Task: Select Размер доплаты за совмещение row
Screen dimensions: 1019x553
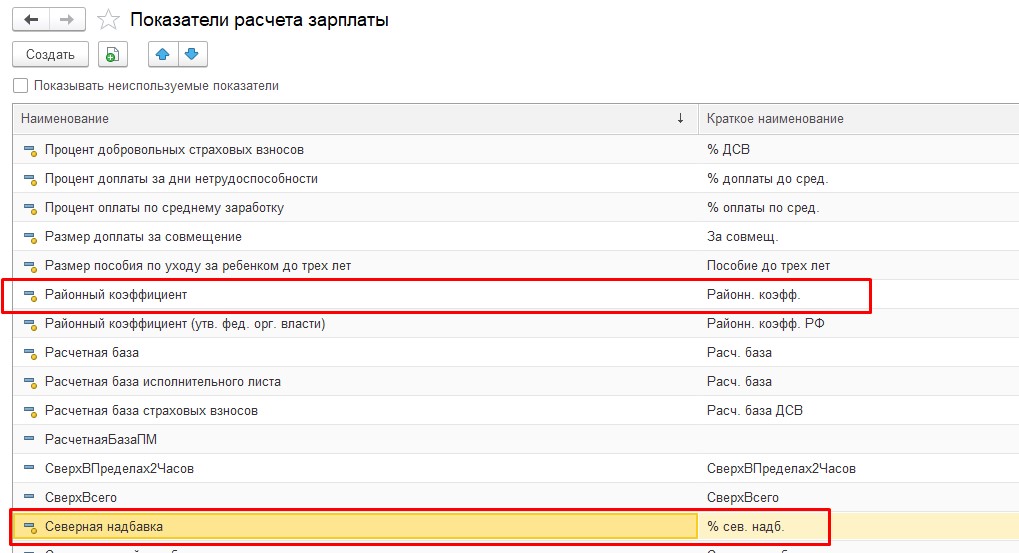Action: click(x=143, y=237)
